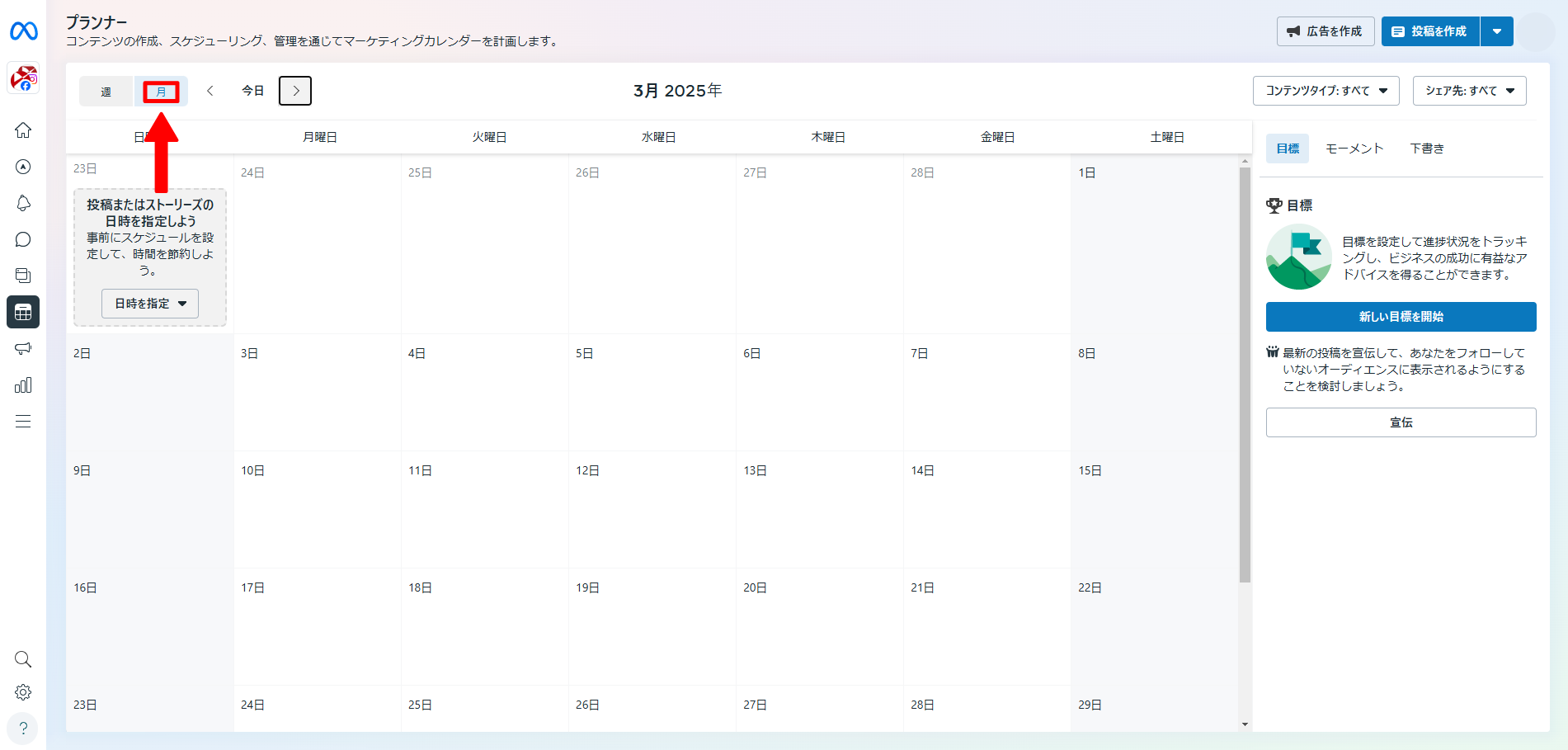Viewport: 1568px width, 750px height.
Task: Click the 新しい目標を開始 button
Action: pos(1401,317)
